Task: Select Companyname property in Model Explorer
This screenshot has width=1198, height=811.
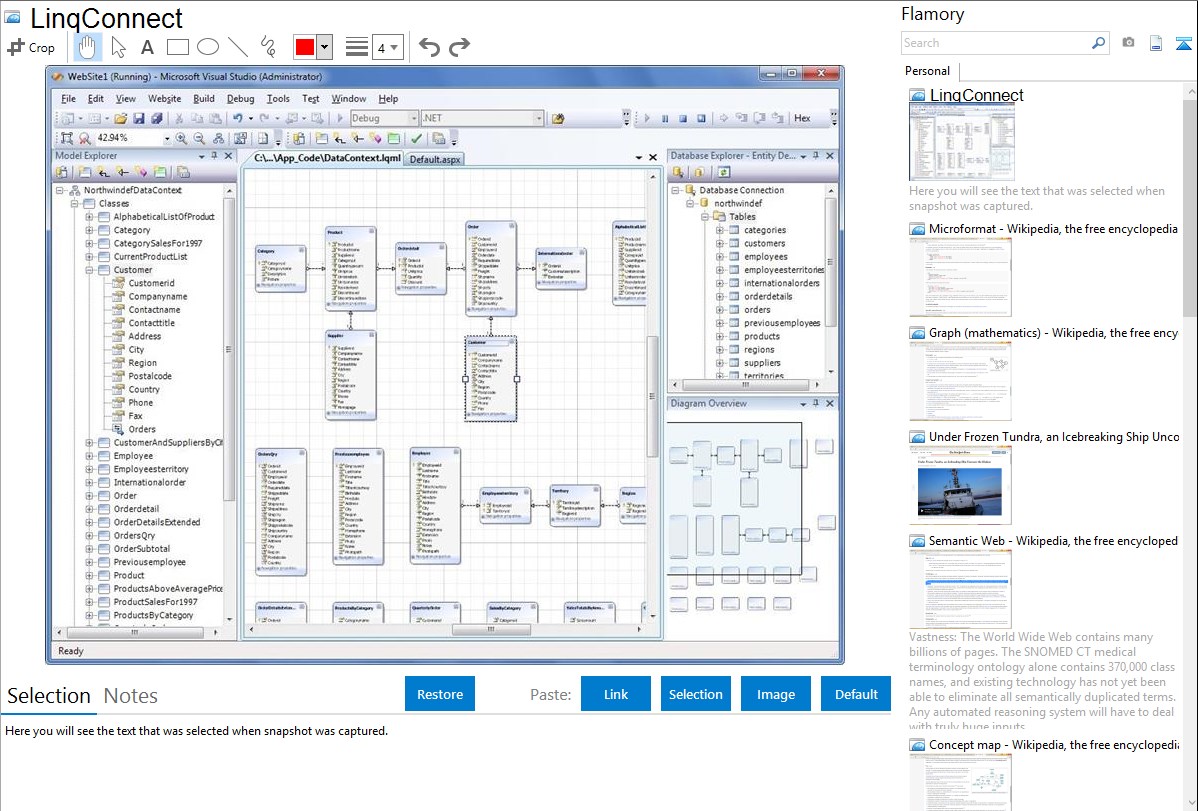Action: [x=157, y=297]
